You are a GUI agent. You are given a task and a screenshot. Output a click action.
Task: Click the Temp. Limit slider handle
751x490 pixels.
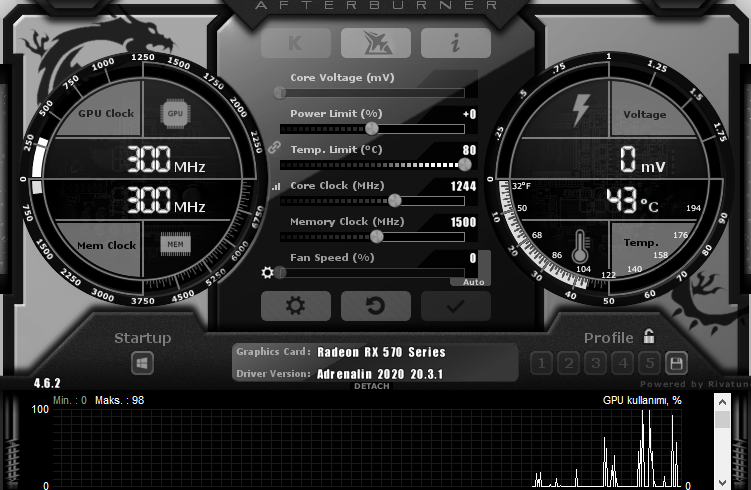(x=465, y=164)
